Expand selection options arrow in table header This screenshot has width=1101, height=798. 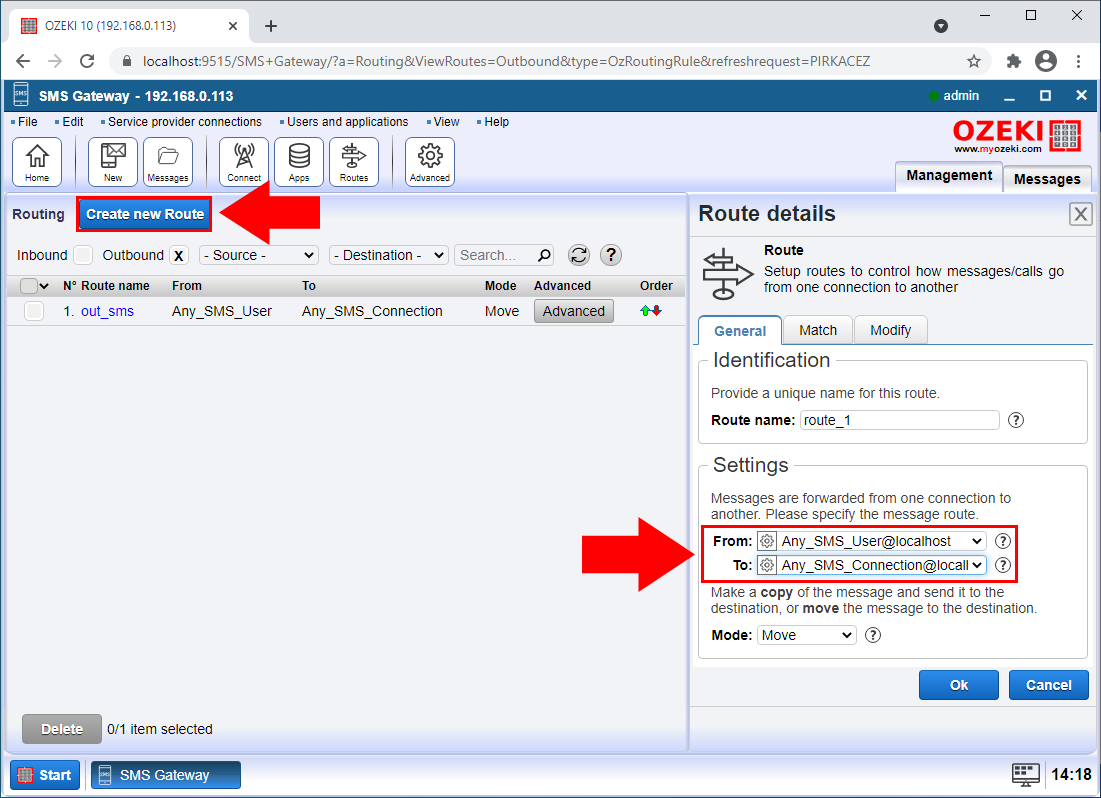tap(44, 286)
